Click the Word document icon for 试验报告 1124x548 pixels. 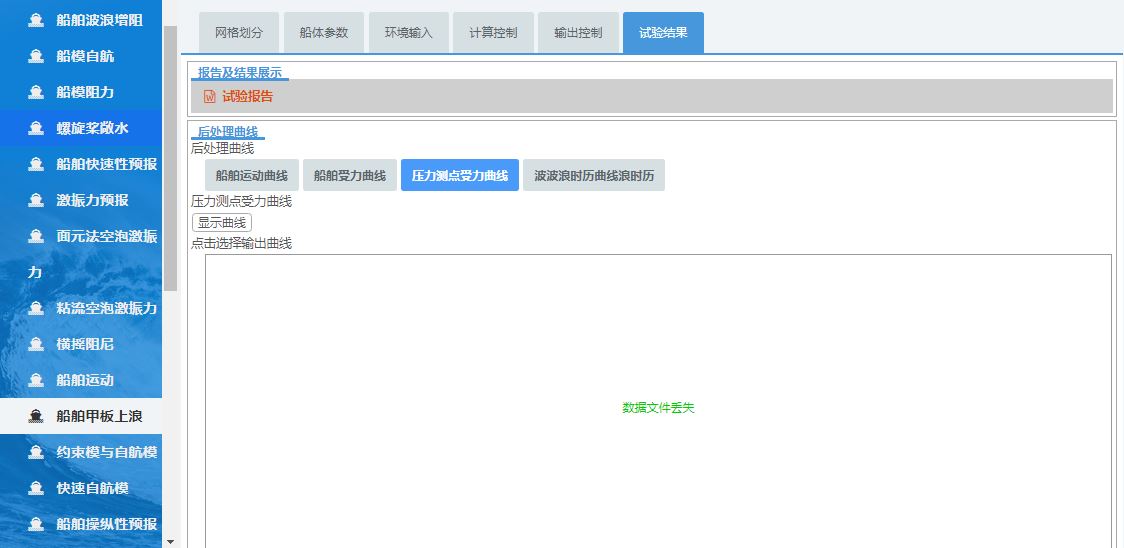coord(210,97)
